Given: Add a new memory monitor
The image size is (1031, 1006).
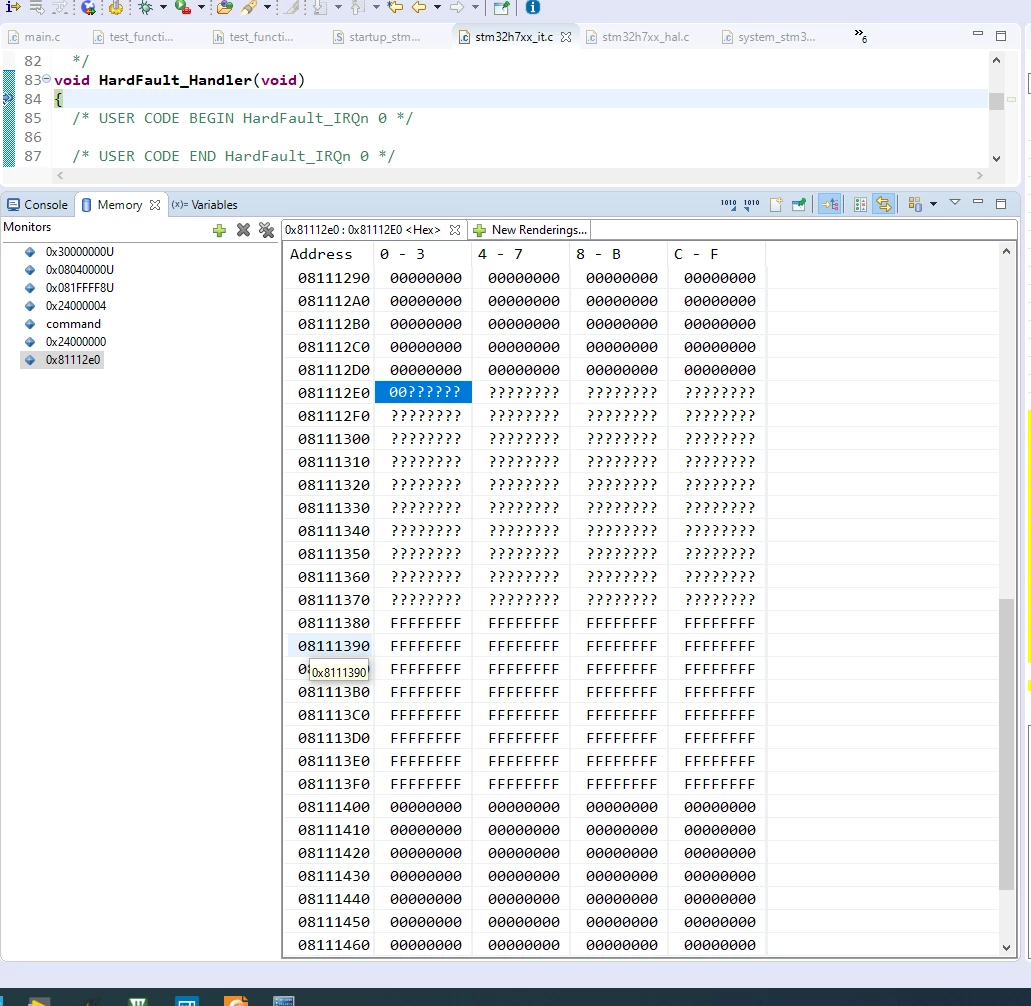Looking at the screenshot, I should [x=220, y=230].
